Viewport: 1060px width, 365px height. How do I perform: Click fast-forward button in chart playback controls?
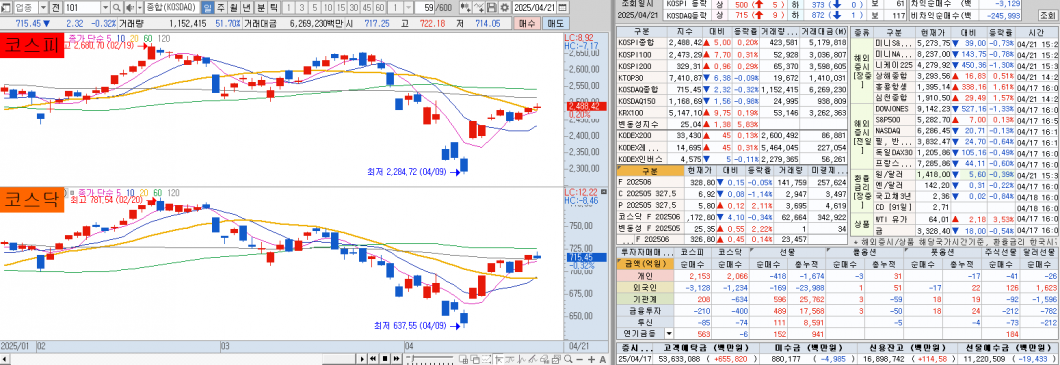pyautogui.click(x=396, y=358)
